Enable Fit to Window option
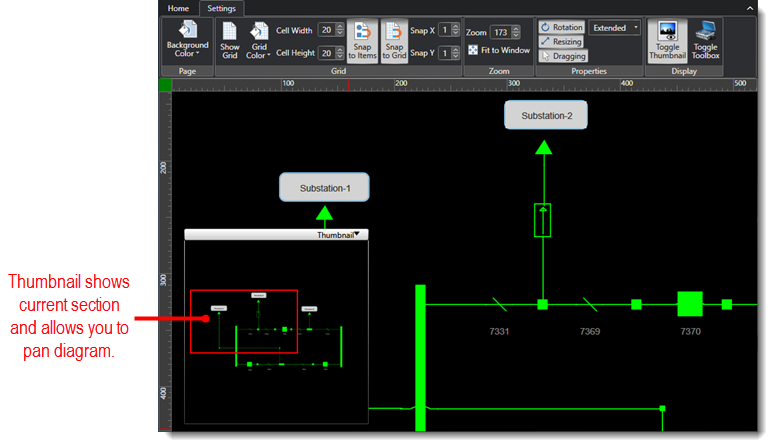Image resolution: width=773 pixels, height=447 pixels. pos(473,50)
